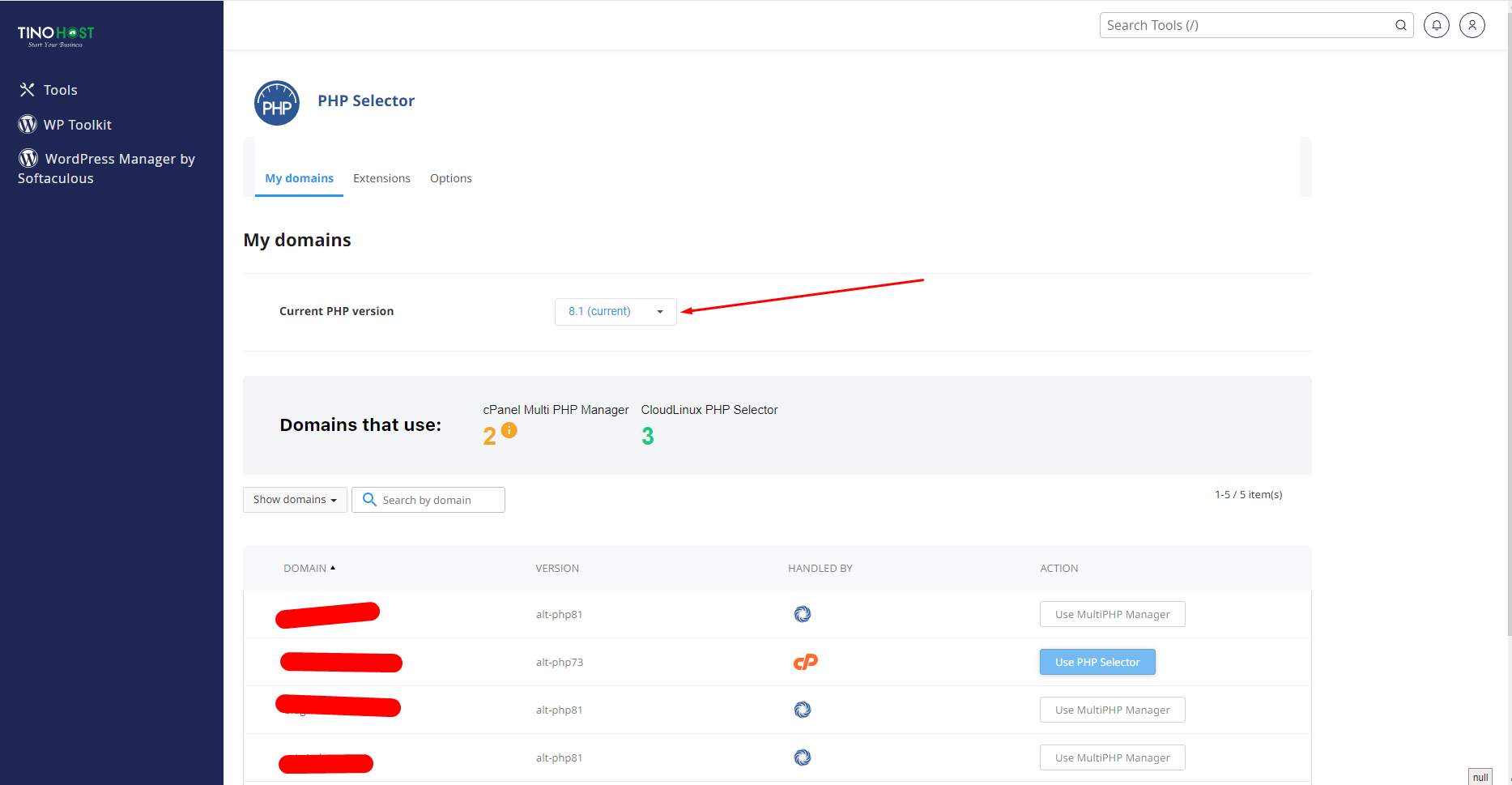Sort by the DOMAIN column header
This screenshot has height=785, width=1512.
click(x=309, y=568)
